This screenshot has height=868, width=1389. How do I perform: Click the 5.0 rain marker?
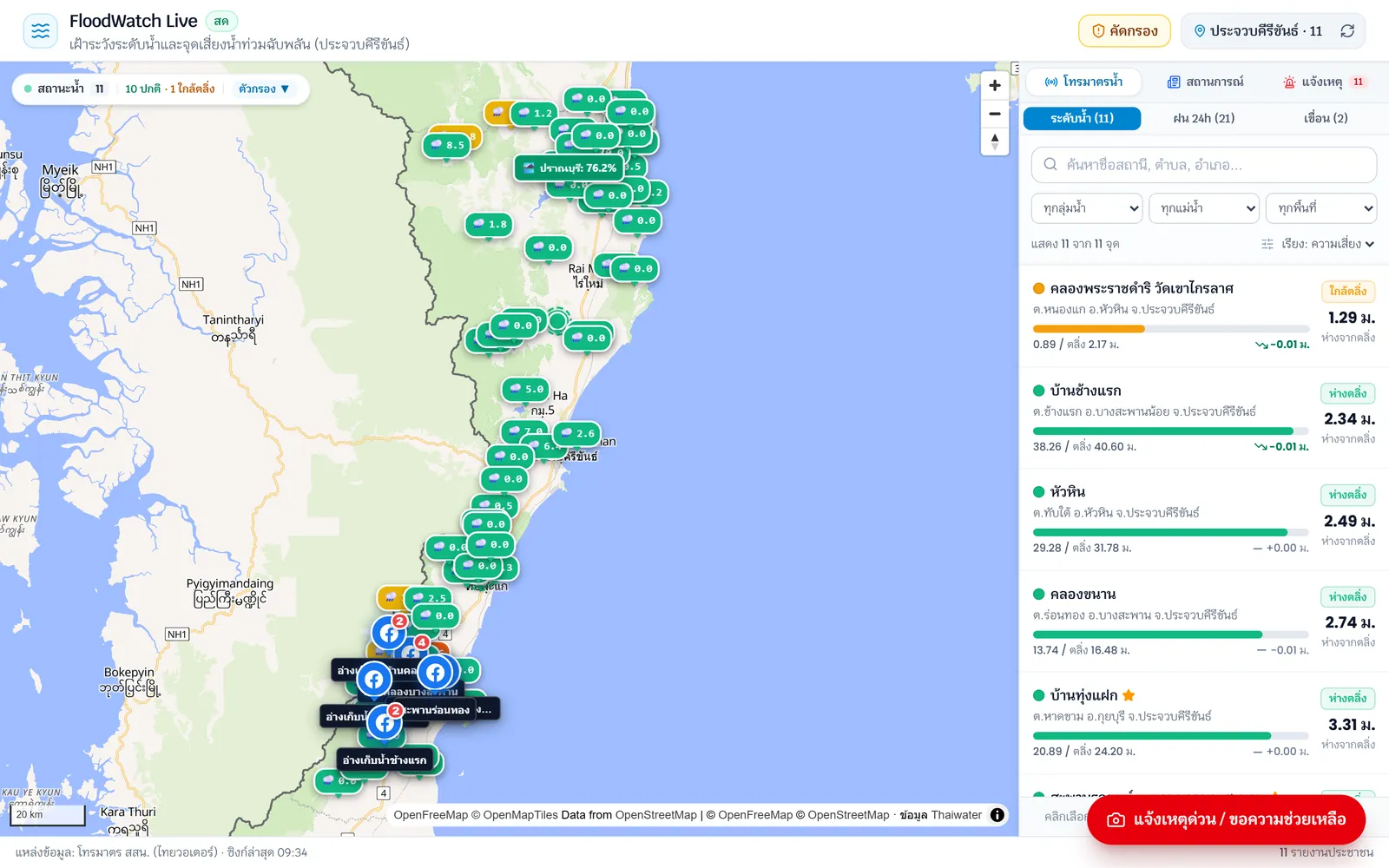(x=525, y=389)
